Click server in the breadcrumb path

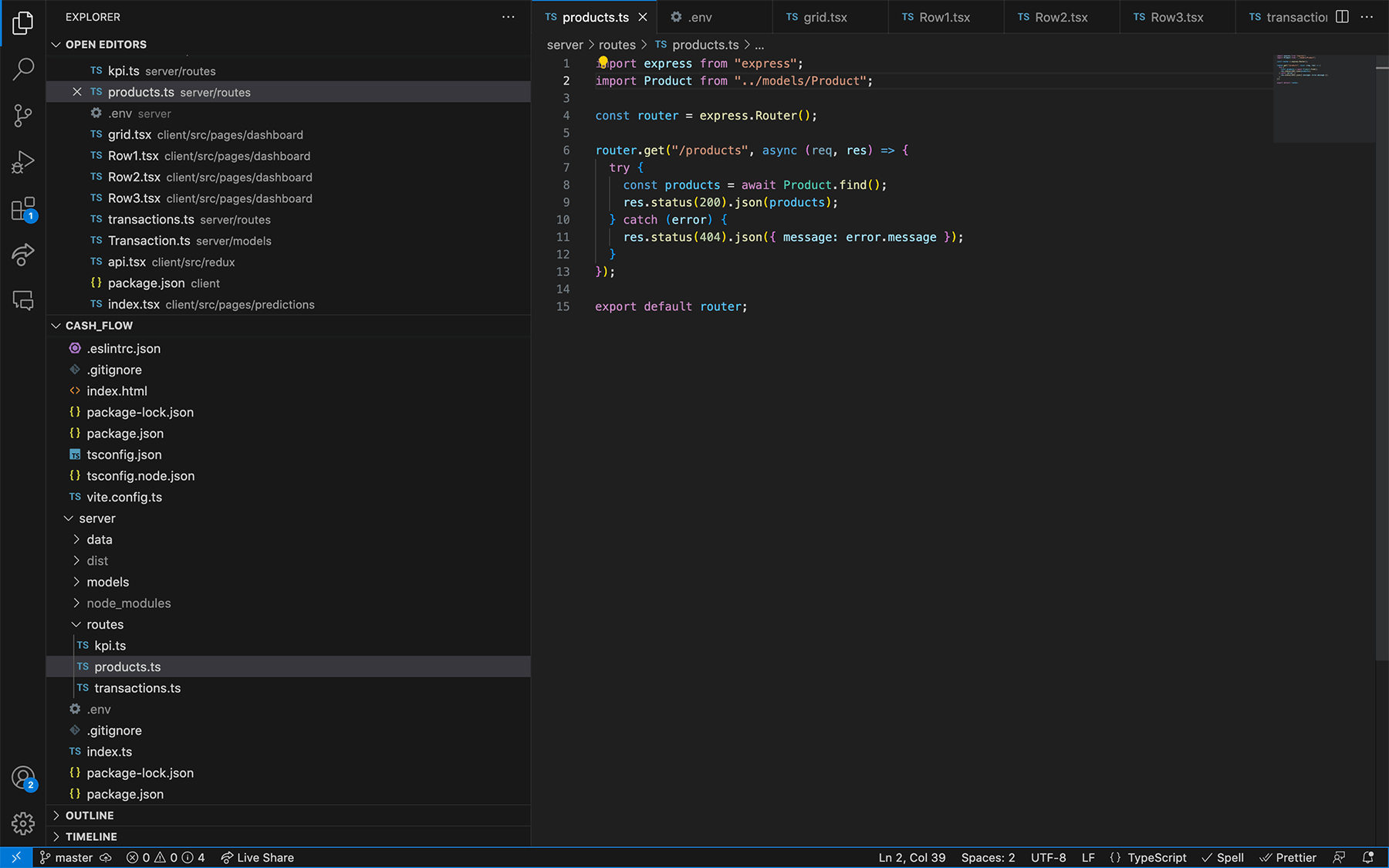click(x=565, y=45)
